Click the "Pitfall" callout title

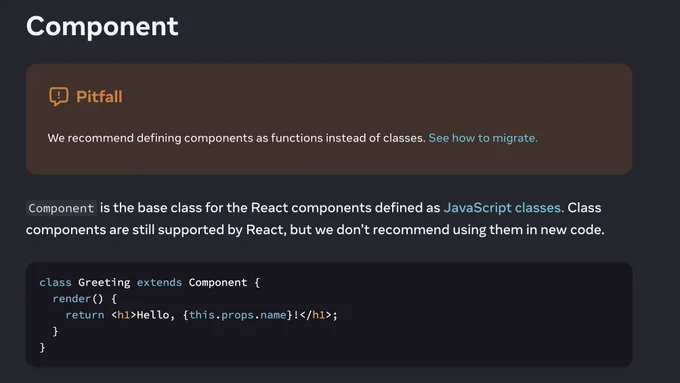[x=99, y=97]
